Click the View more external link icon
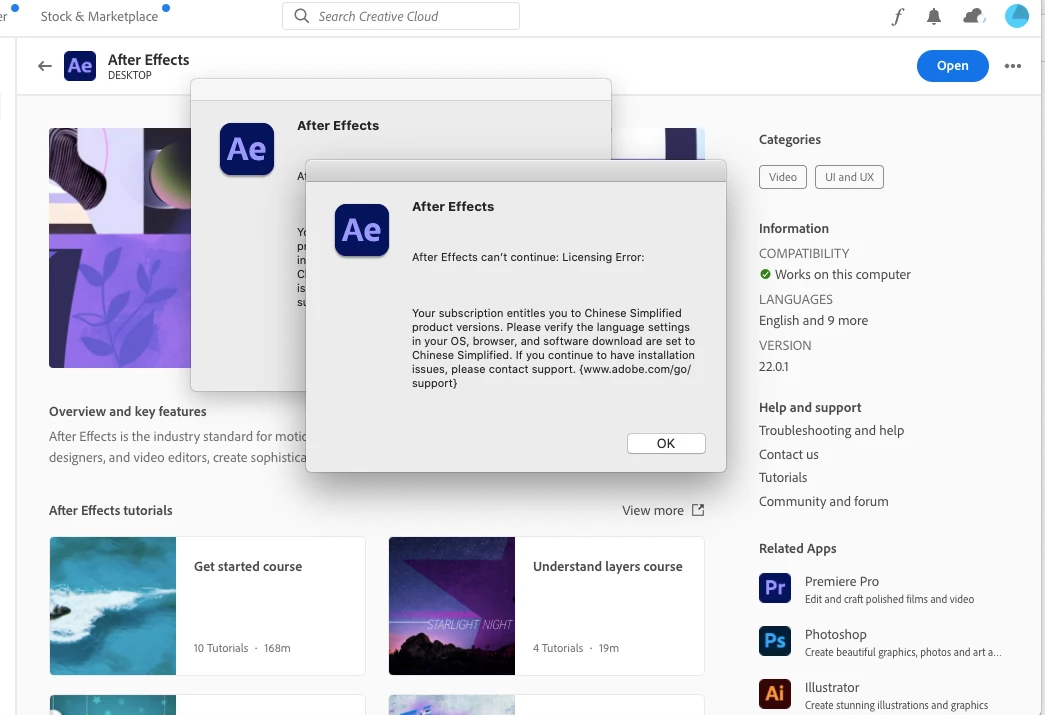This screenshot has height=715, width=1045. 698,510
